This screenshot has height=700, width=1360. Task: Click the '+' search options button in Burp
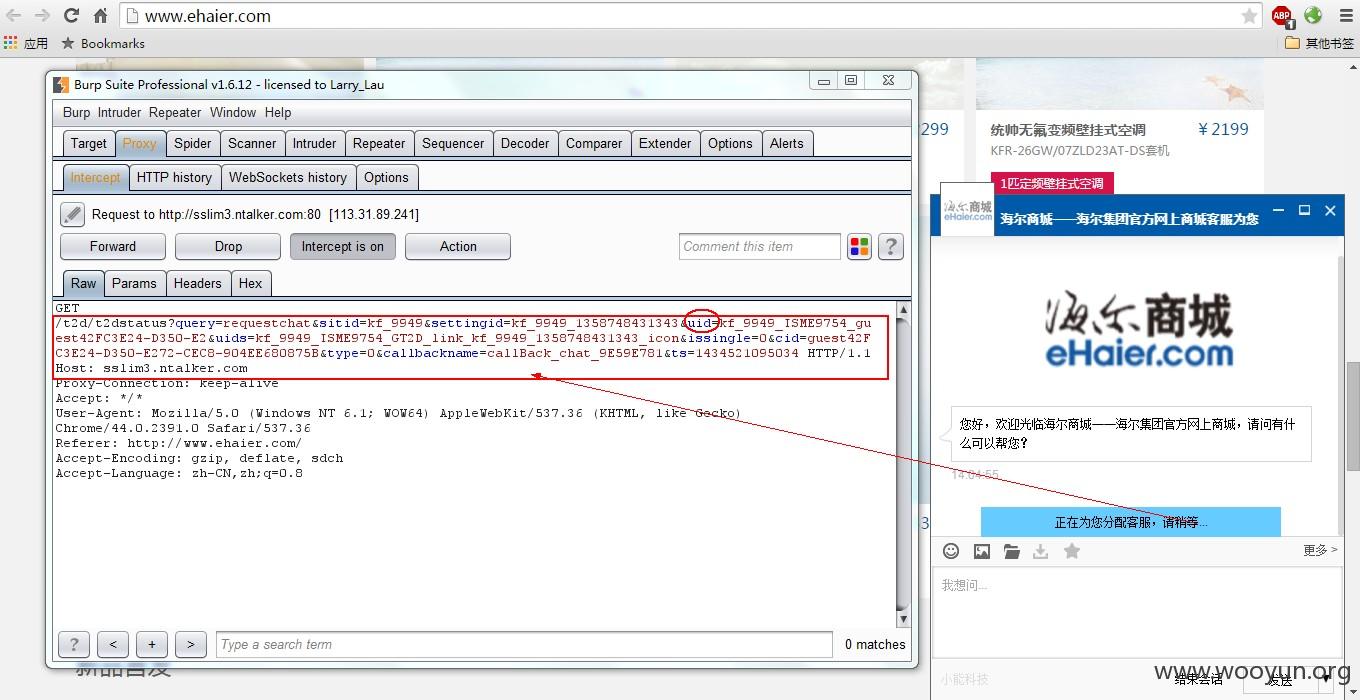(x=152, y=645)
